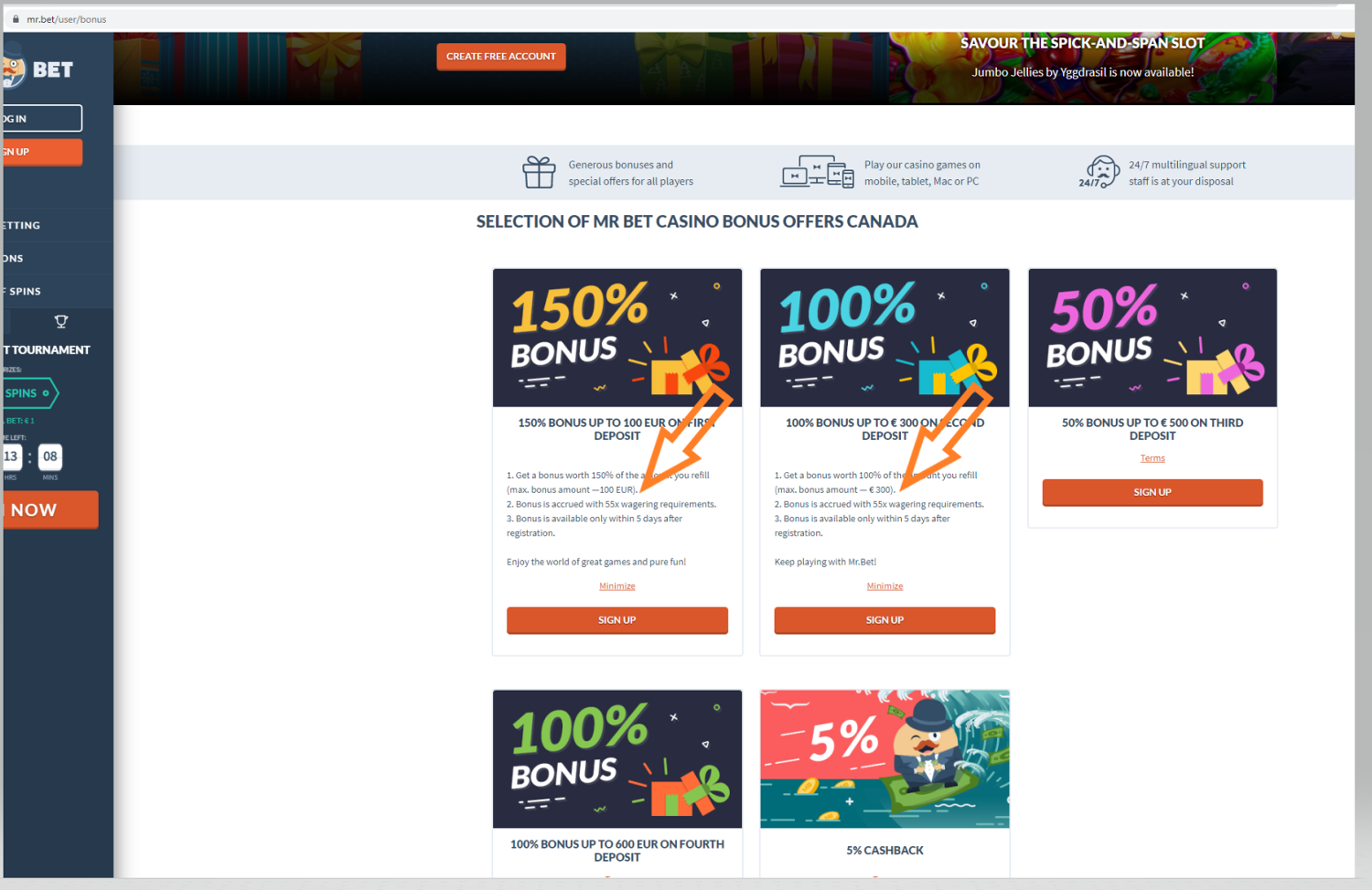Open the Log In button in the sidebar
Screen dimensions: 1372x890
(42, 118)
